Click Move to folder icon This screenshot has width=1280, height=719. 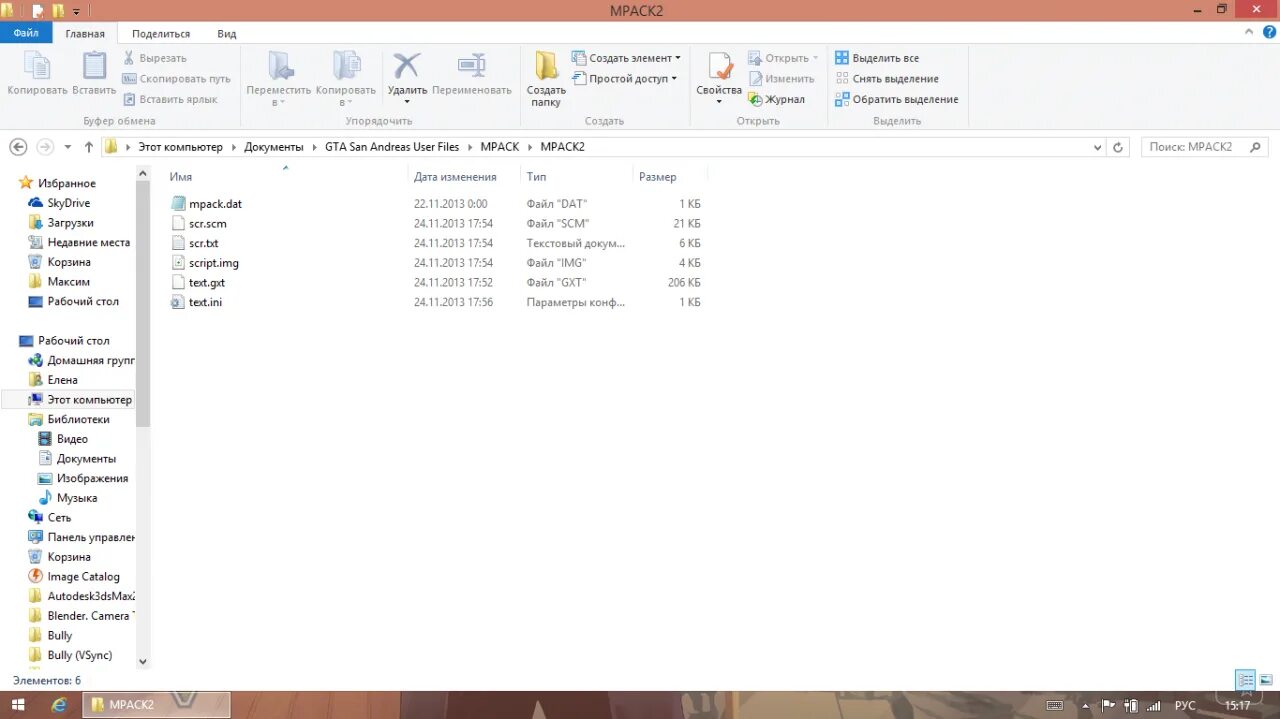[x=279, y=67]
